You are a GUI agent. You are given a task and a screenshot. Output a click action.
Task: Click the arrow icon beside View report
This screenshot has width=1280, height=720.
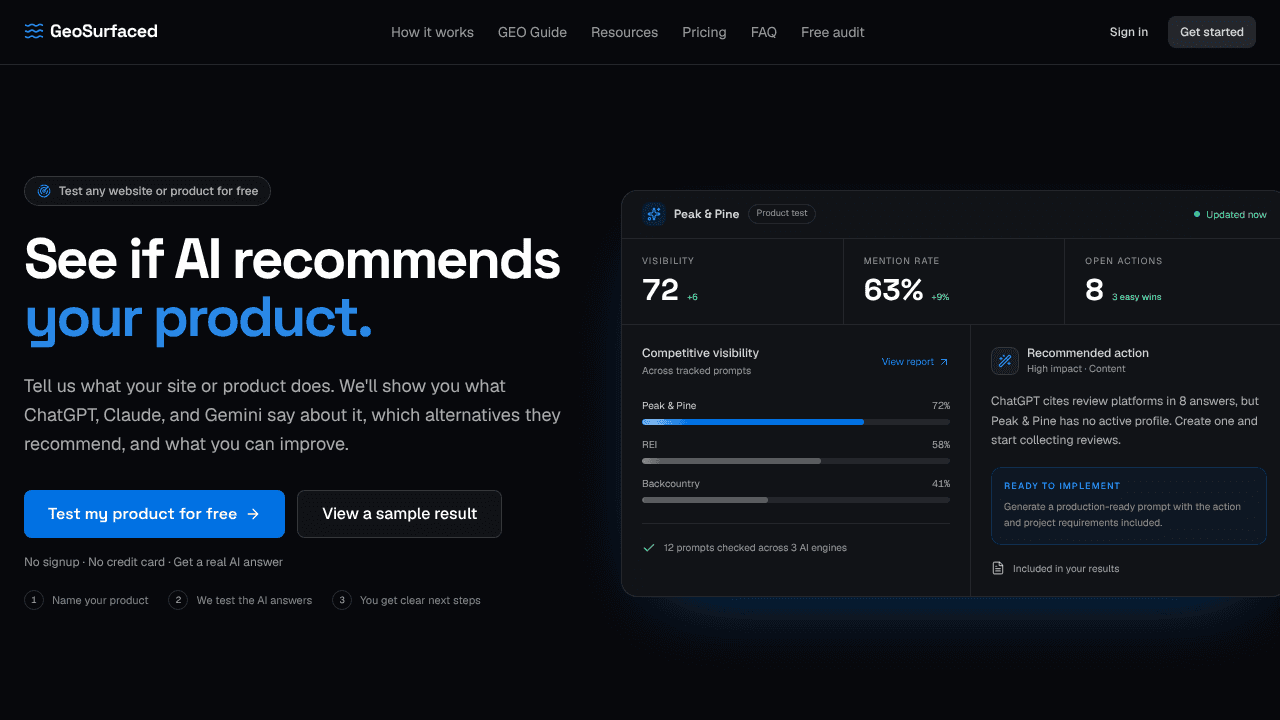point(944,362)
